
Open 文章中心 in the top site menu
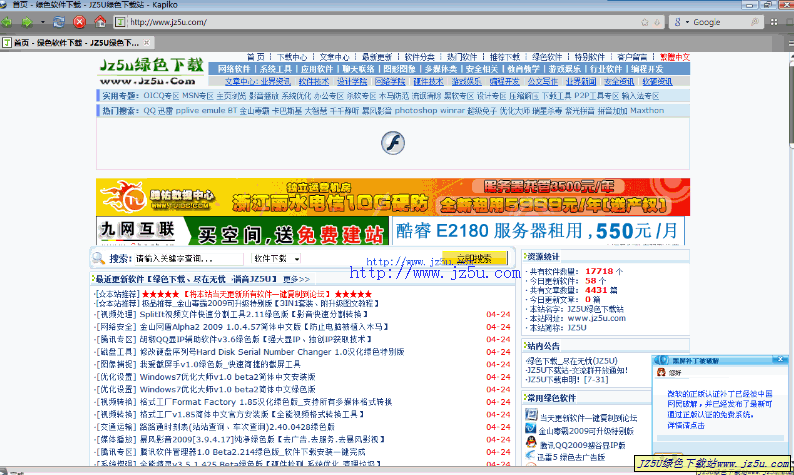click(334, 57)
